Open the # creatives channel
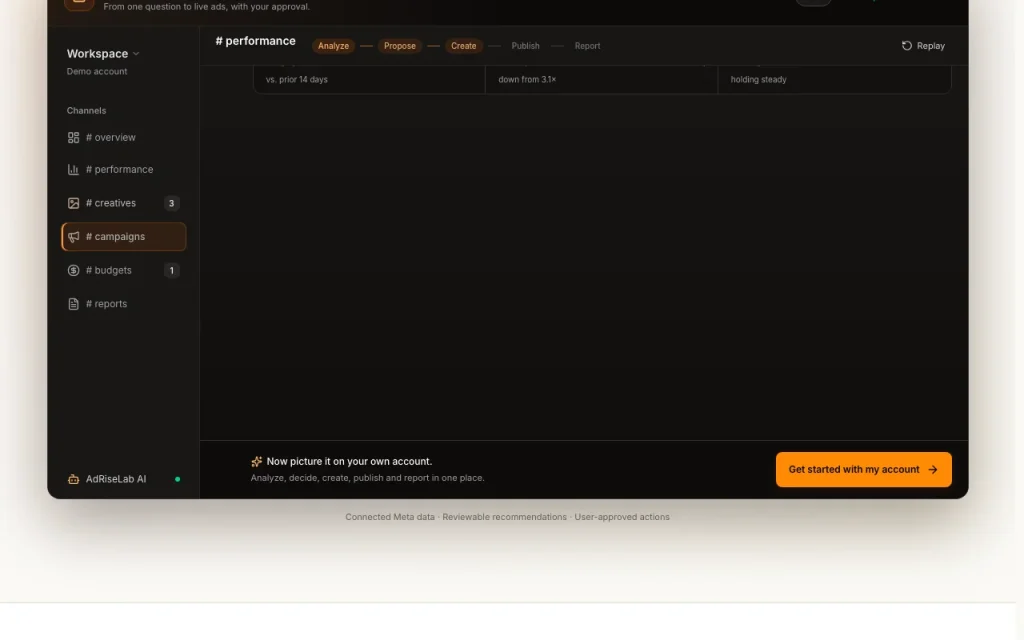The image size is (1024, 640). tap(123, 204)
